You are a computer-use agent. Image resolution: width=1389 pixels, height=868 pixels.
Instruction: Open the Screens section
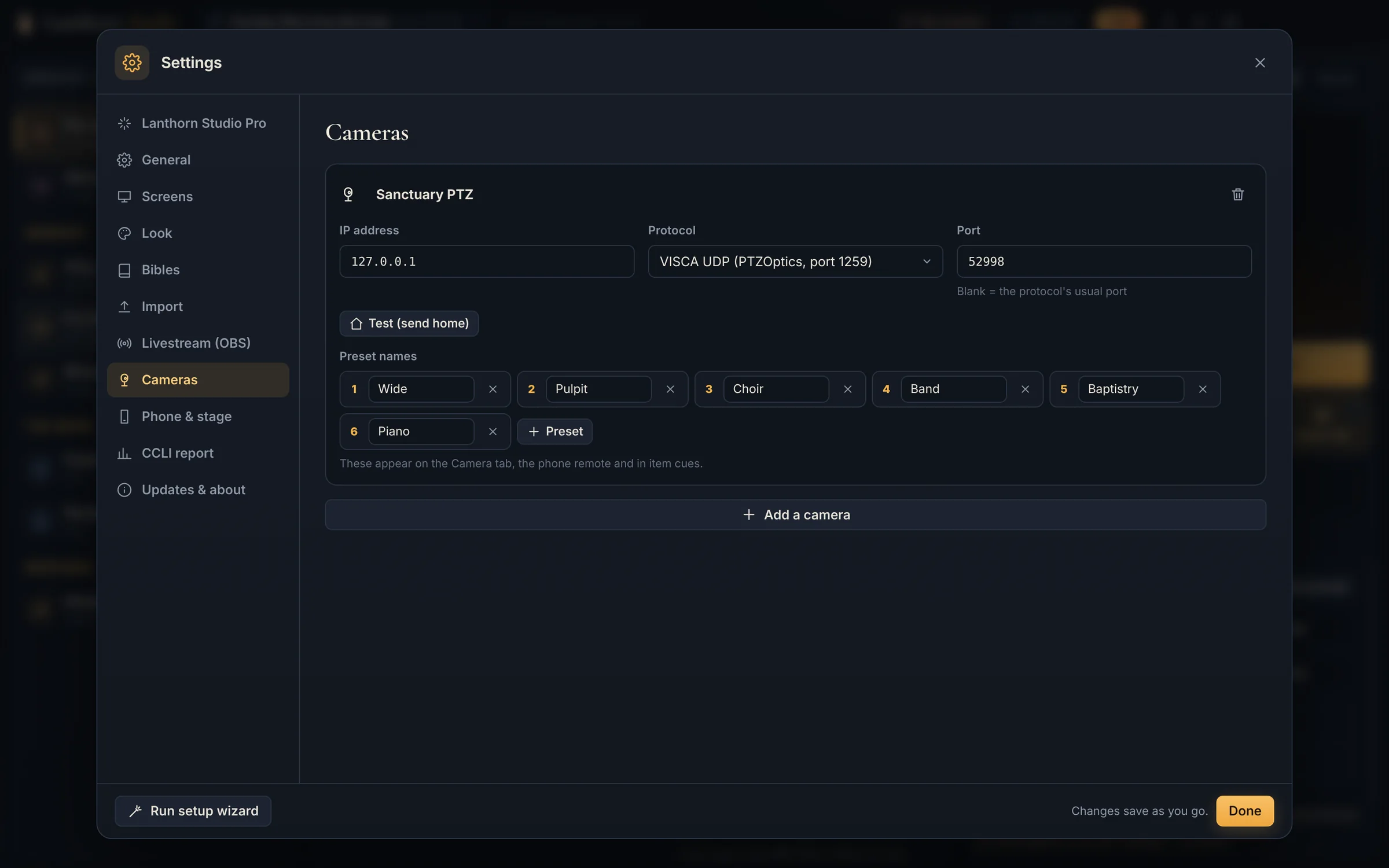198,197
